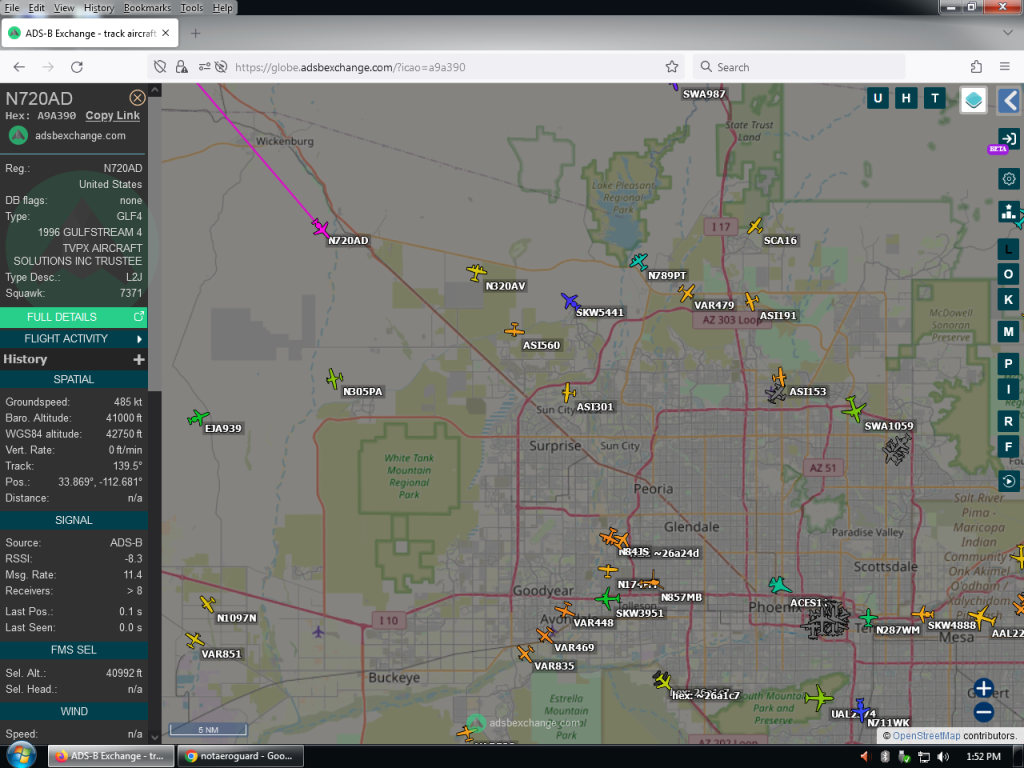The height and width of the screenshot is (768, 1024).
Task: Toggle the R map option
Action: pyautogui.click(x=1008, y=421)
